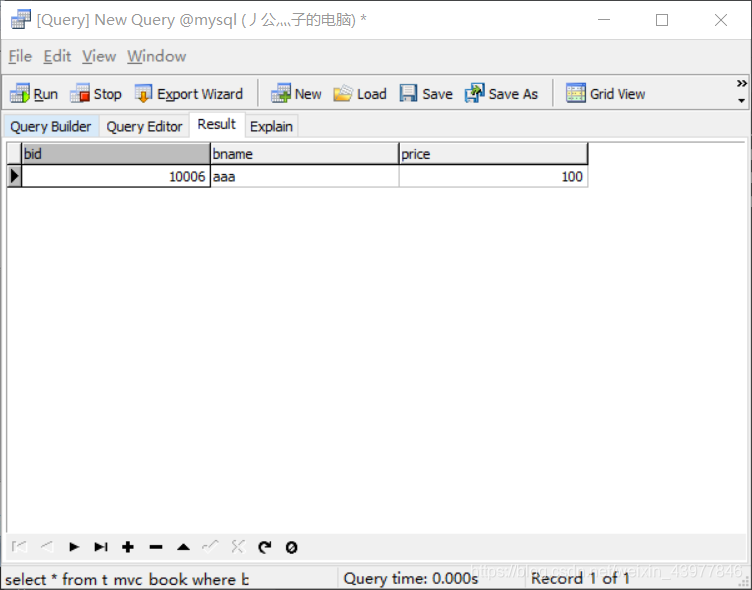Load a query file
The width and height of the screenshot is (752, 590).
pyautogui.click(x=360, y=94)
